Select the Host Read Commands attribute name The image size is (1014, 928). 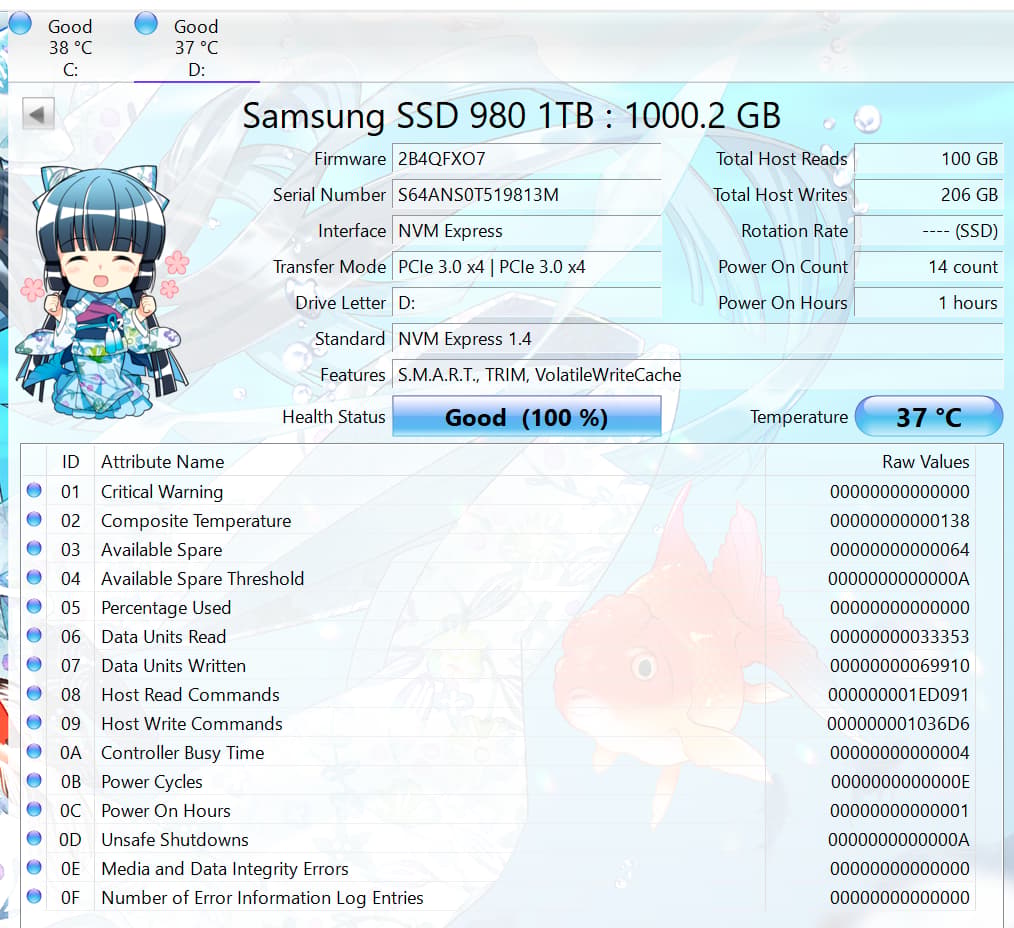point(191,695)
